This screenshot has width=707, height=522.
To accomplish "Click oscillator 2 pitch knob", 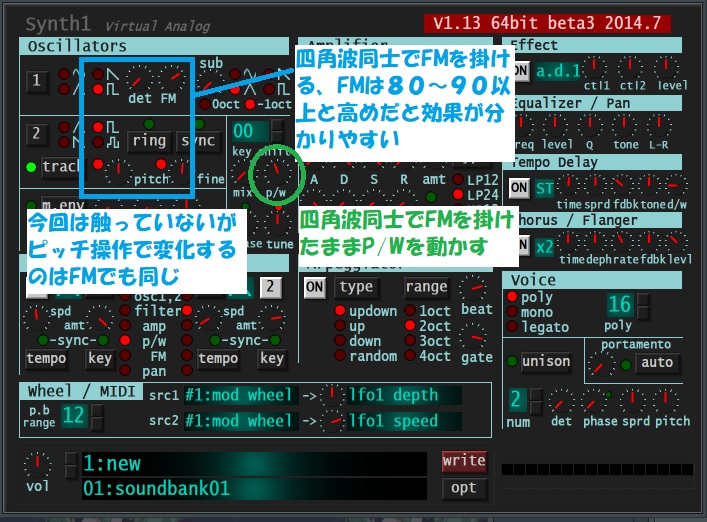I will [118, 171].
